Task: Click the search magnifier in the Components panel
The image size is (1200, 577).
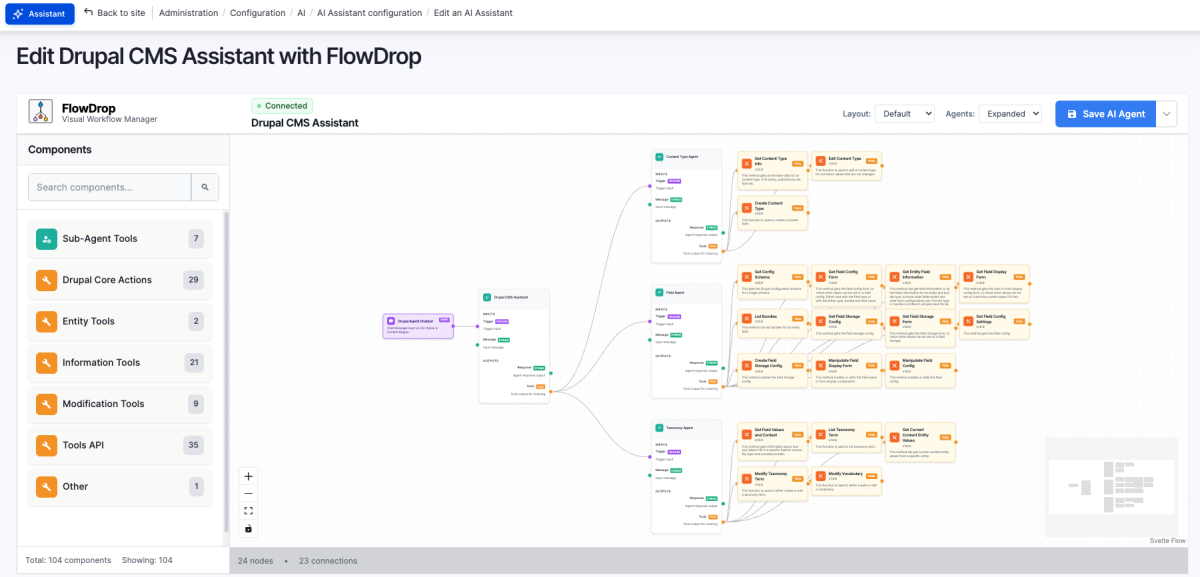Action: pyautogui.click(x=204, y=187)
